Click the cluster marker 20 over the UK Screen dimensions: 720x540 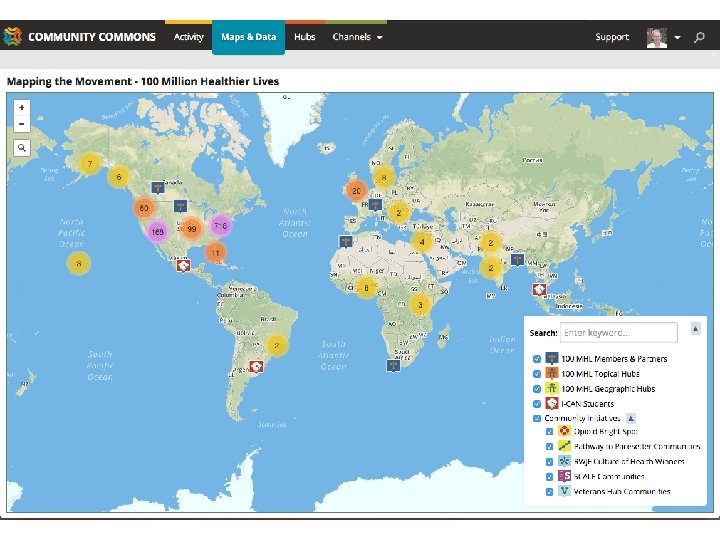click(356, 191)
